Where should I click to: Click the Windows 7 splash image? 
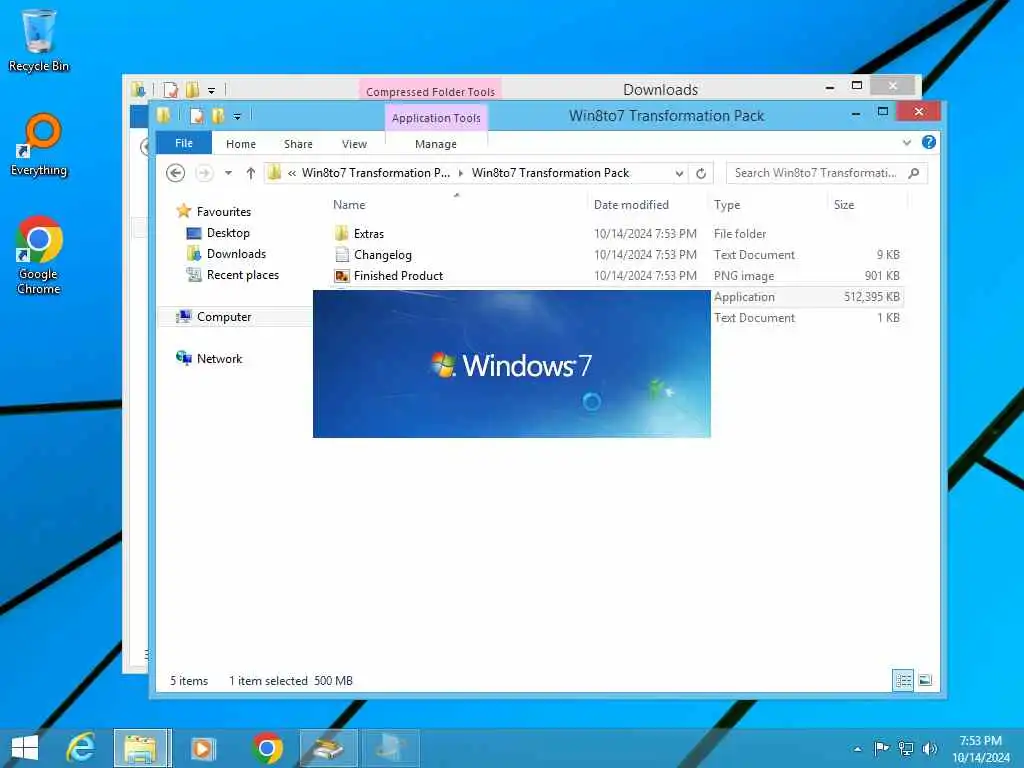coord(511,364)
